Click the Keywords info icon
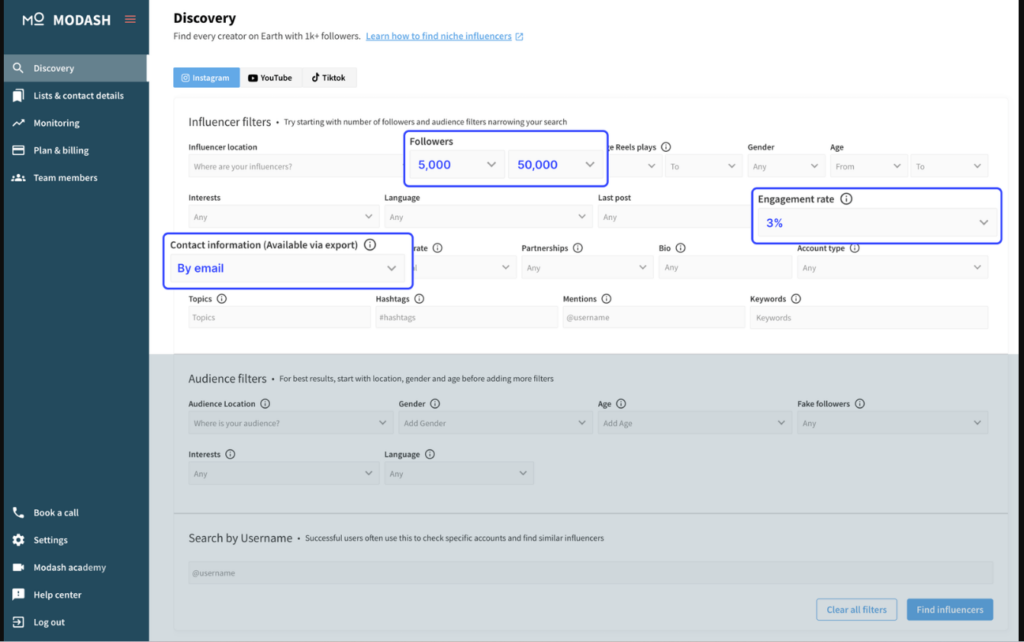1024x642 pixels. pyautogui.click(x=796, y=298)
